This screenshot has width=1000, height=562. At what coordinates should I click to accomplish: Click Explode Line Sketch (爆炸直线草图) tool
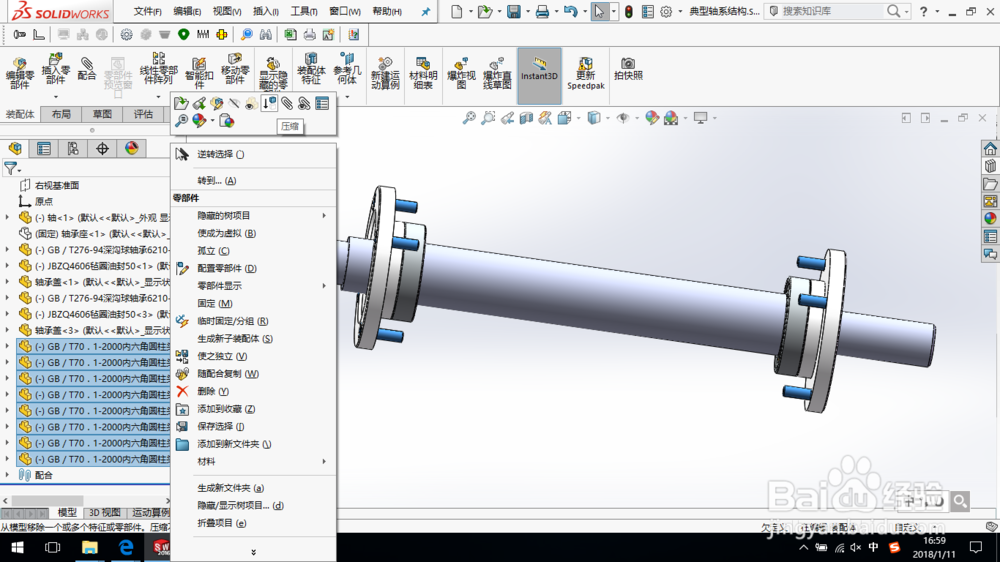coord(497,73)
